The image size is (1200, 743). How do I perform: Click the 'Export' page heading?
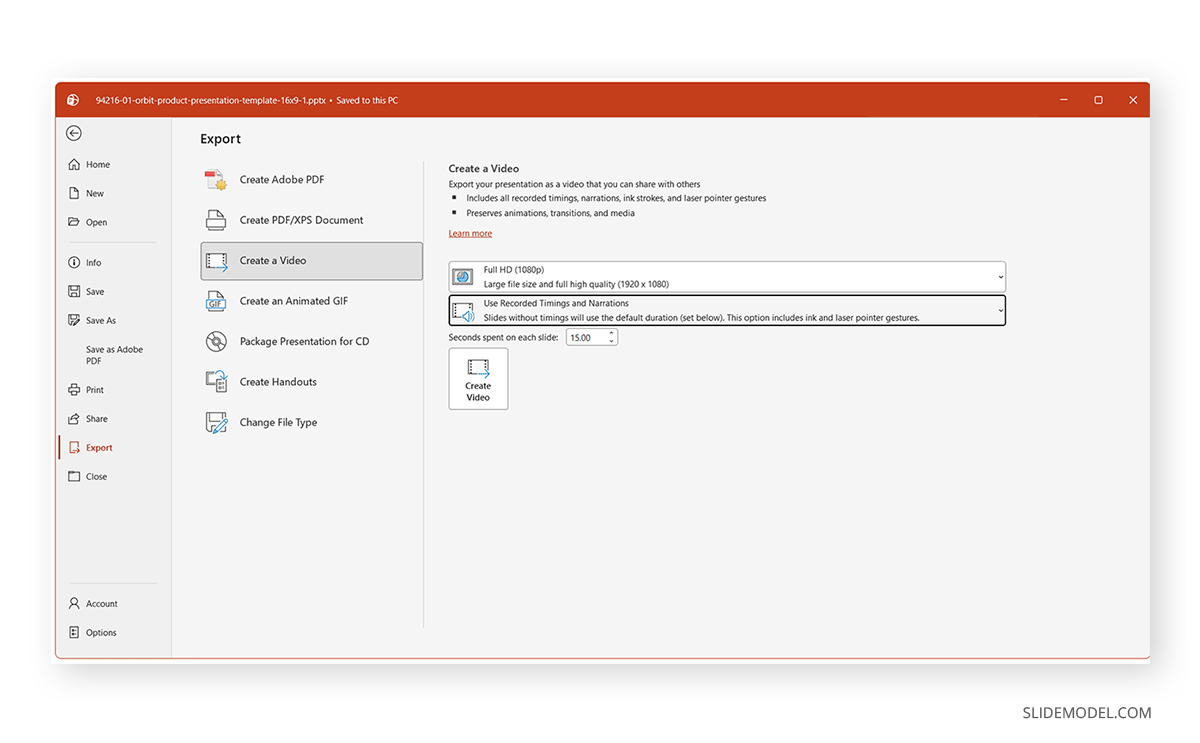point(220,139)
